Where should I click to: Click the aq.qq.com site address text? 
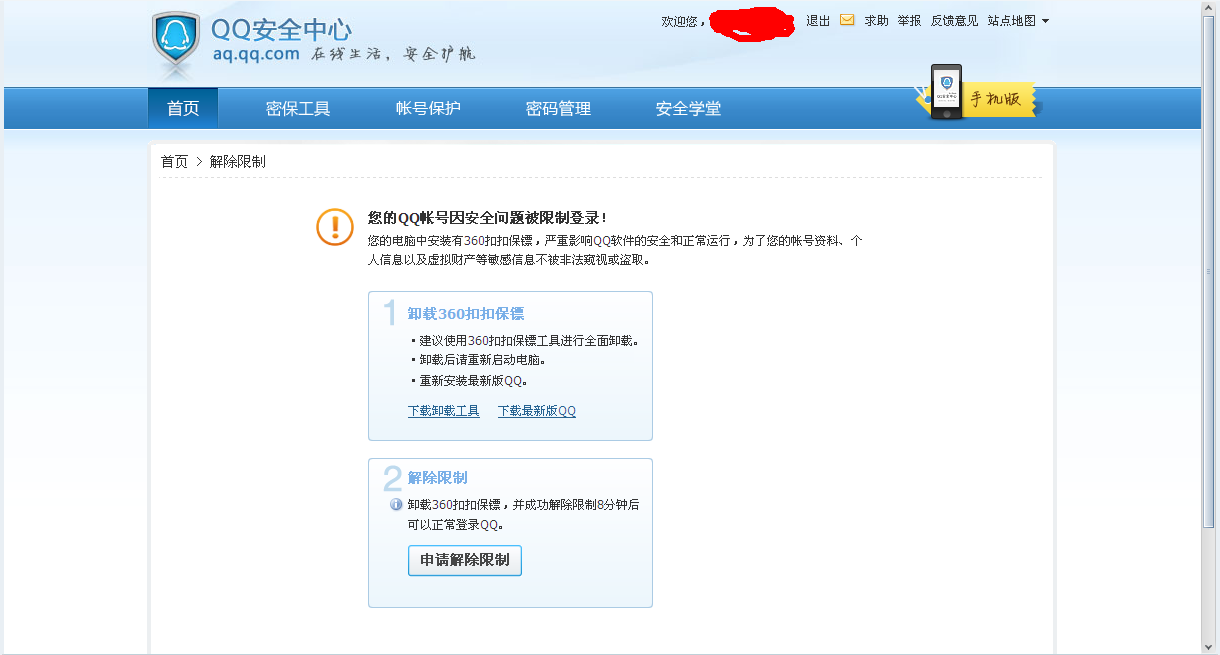pos(256,53)
